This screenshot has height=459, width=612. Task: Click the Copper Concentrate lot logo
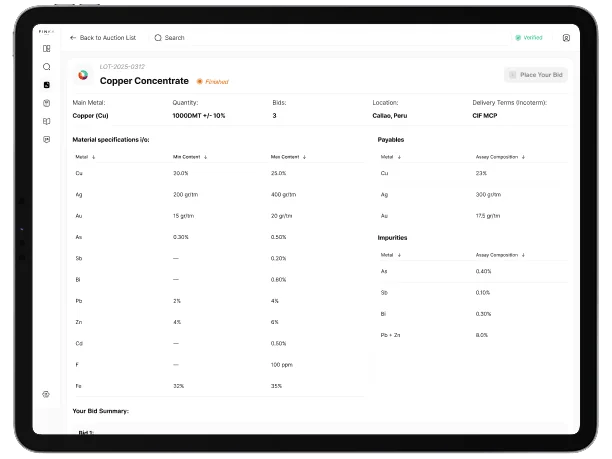click(83, 75)
